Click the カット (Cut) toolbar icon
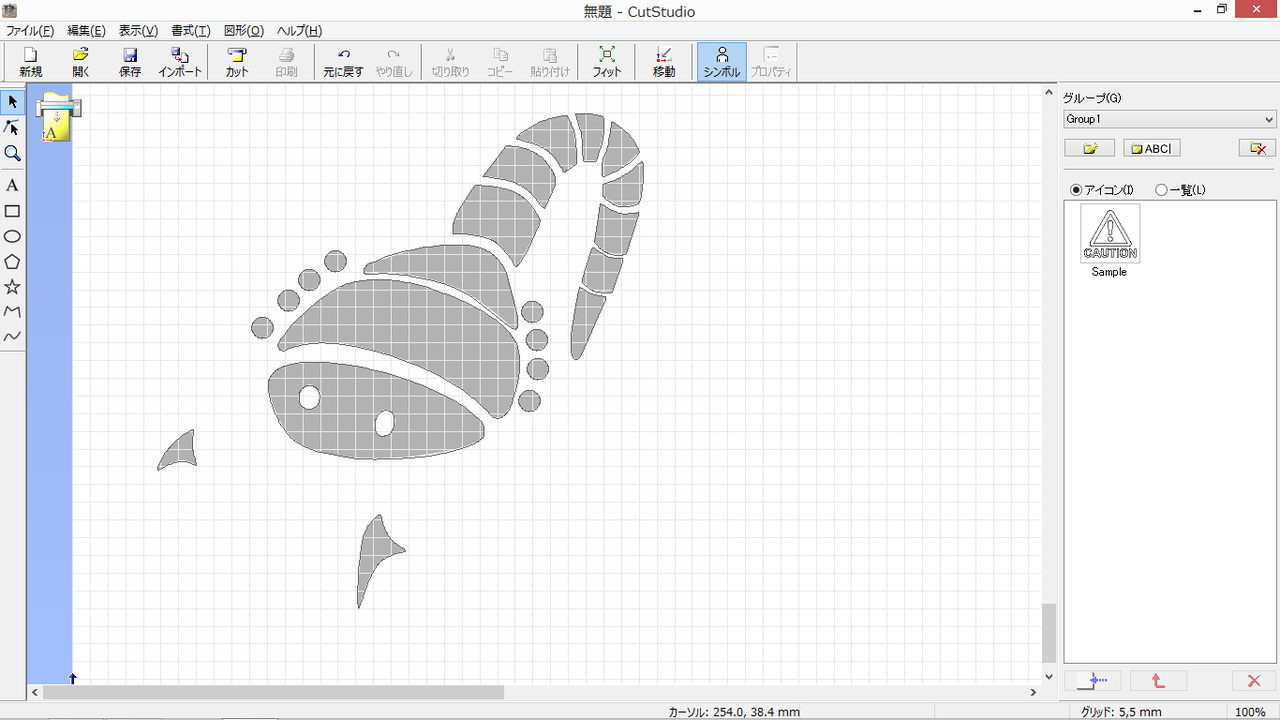The width and height of the screenshot is (1280, 720). point(237,62)
